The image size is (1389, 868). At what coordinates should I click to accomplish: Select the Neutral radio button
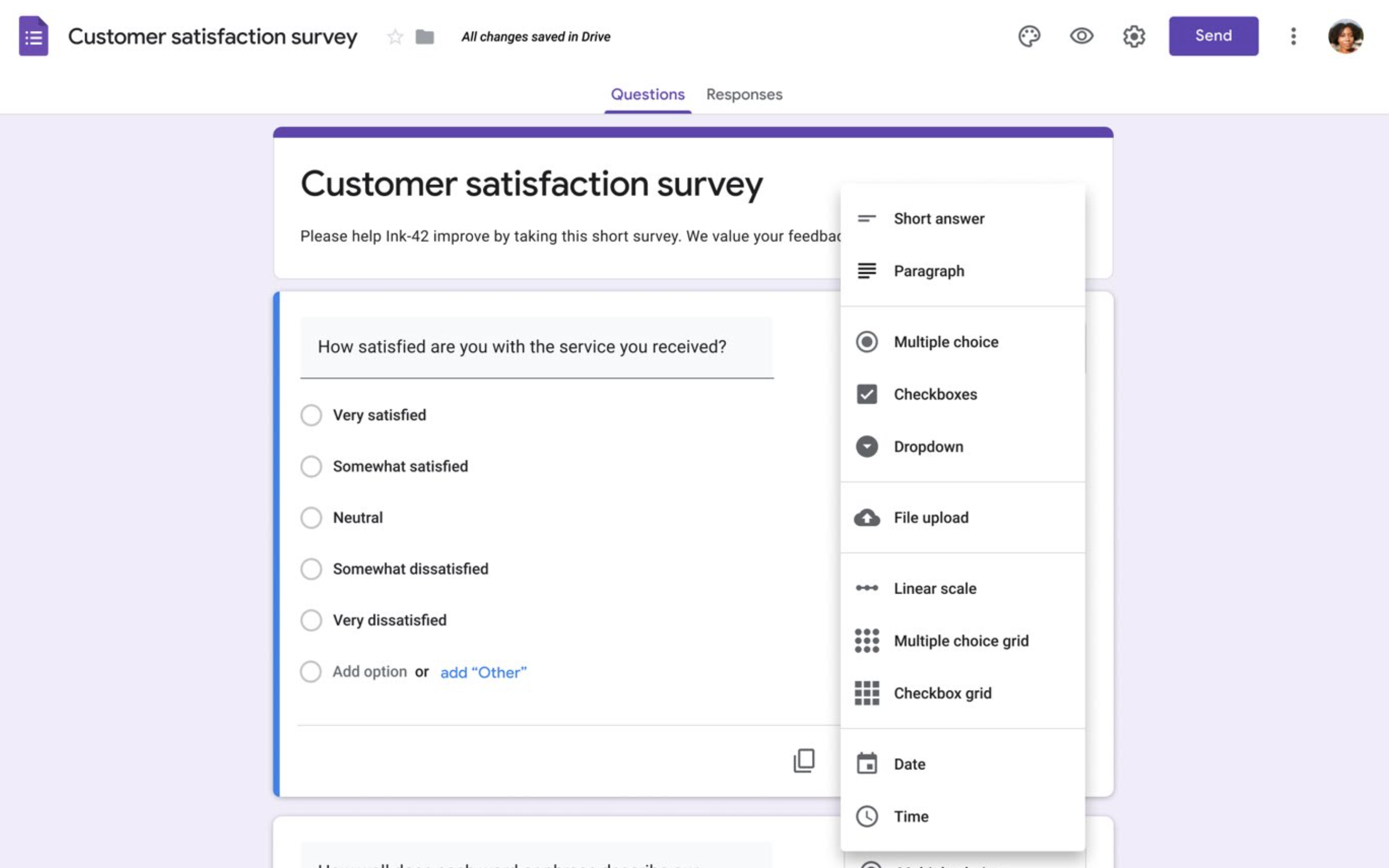[311, 517]
